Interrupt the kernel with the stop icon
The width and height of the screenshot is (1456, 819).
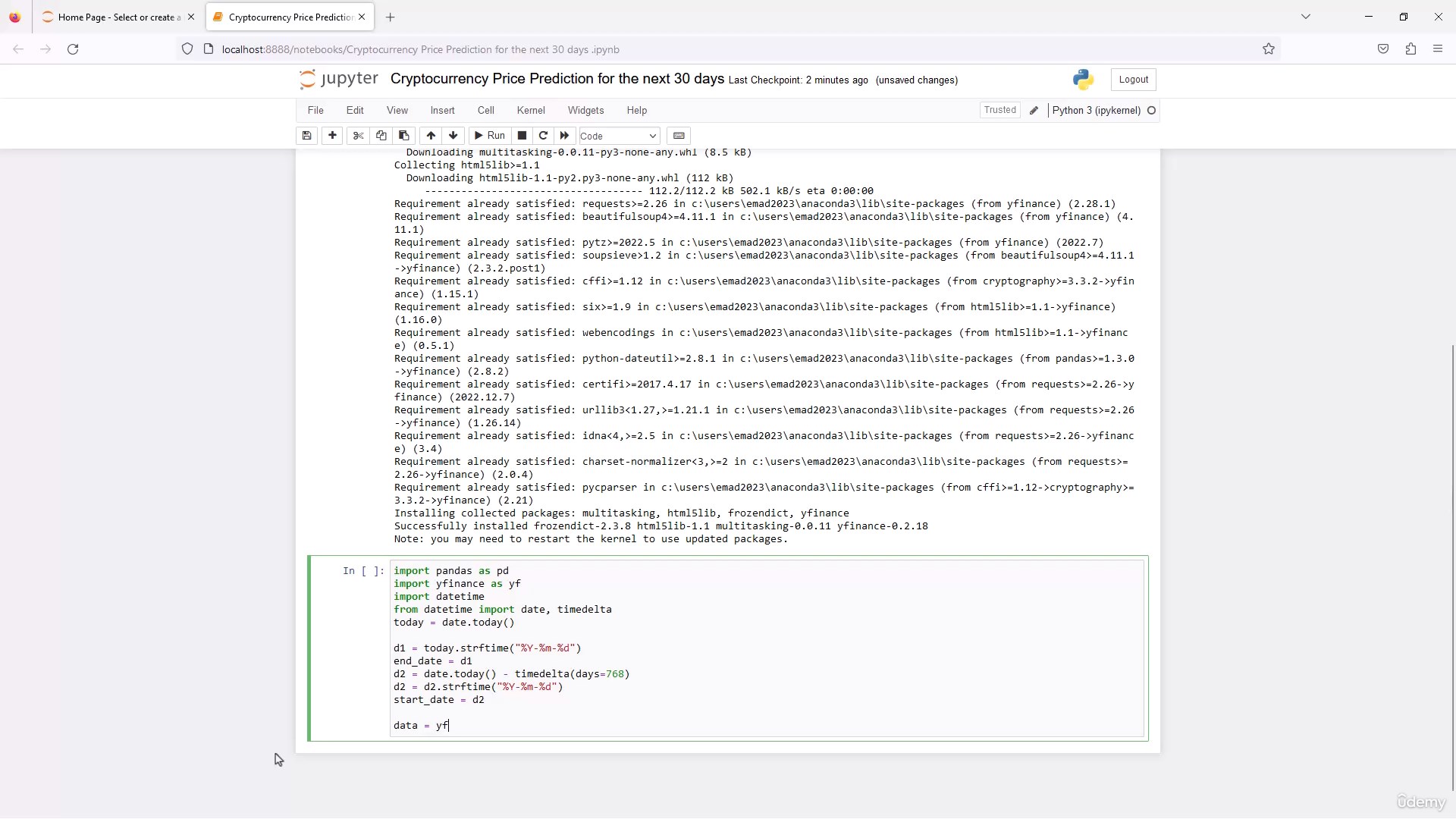point(522,136)
